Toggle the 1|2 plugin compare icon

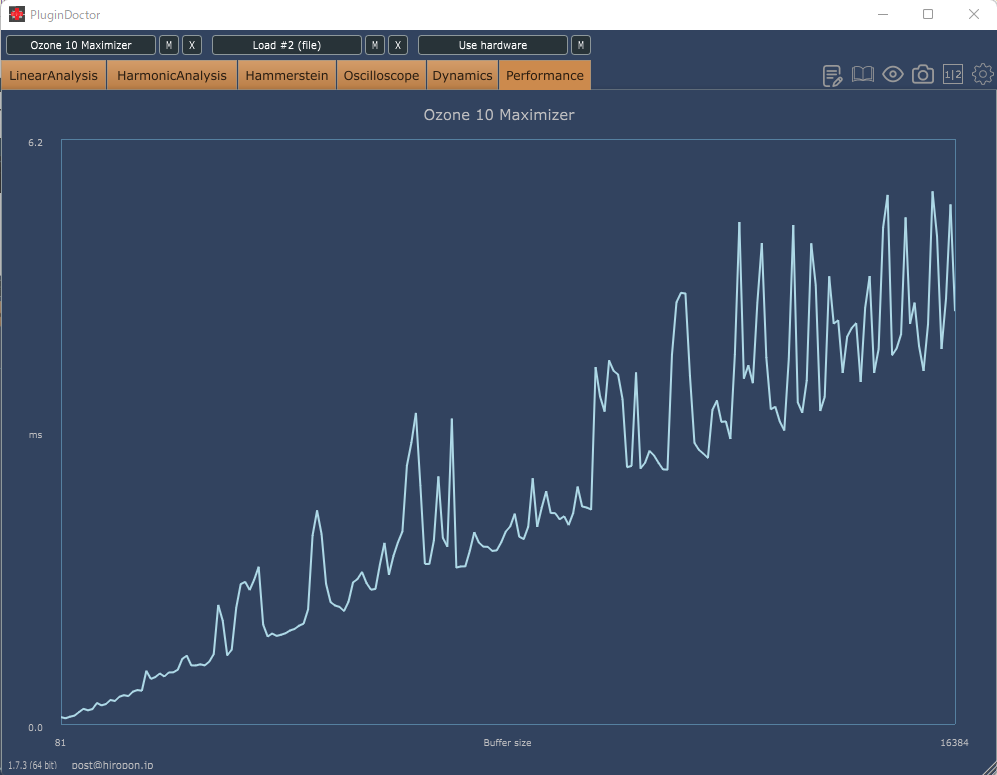coord(952,74)
